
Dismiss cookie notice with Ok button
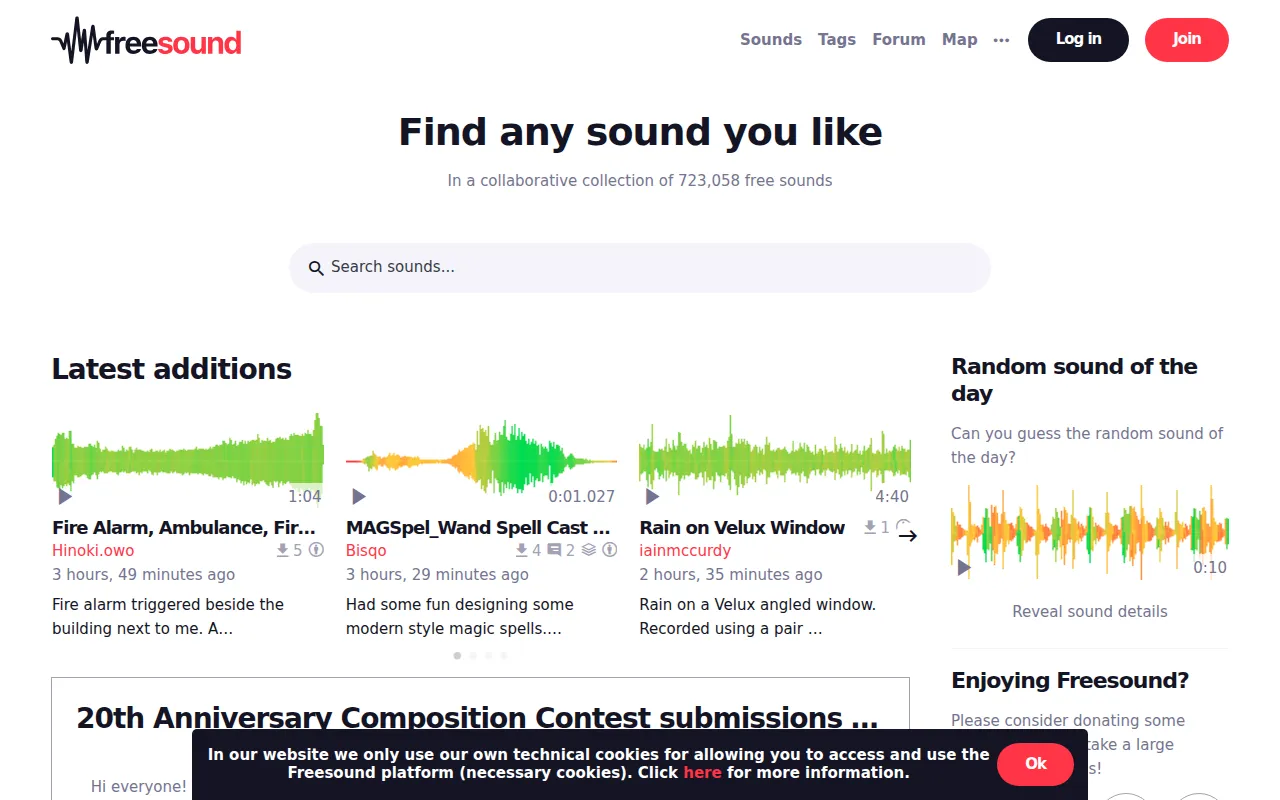1035,764
